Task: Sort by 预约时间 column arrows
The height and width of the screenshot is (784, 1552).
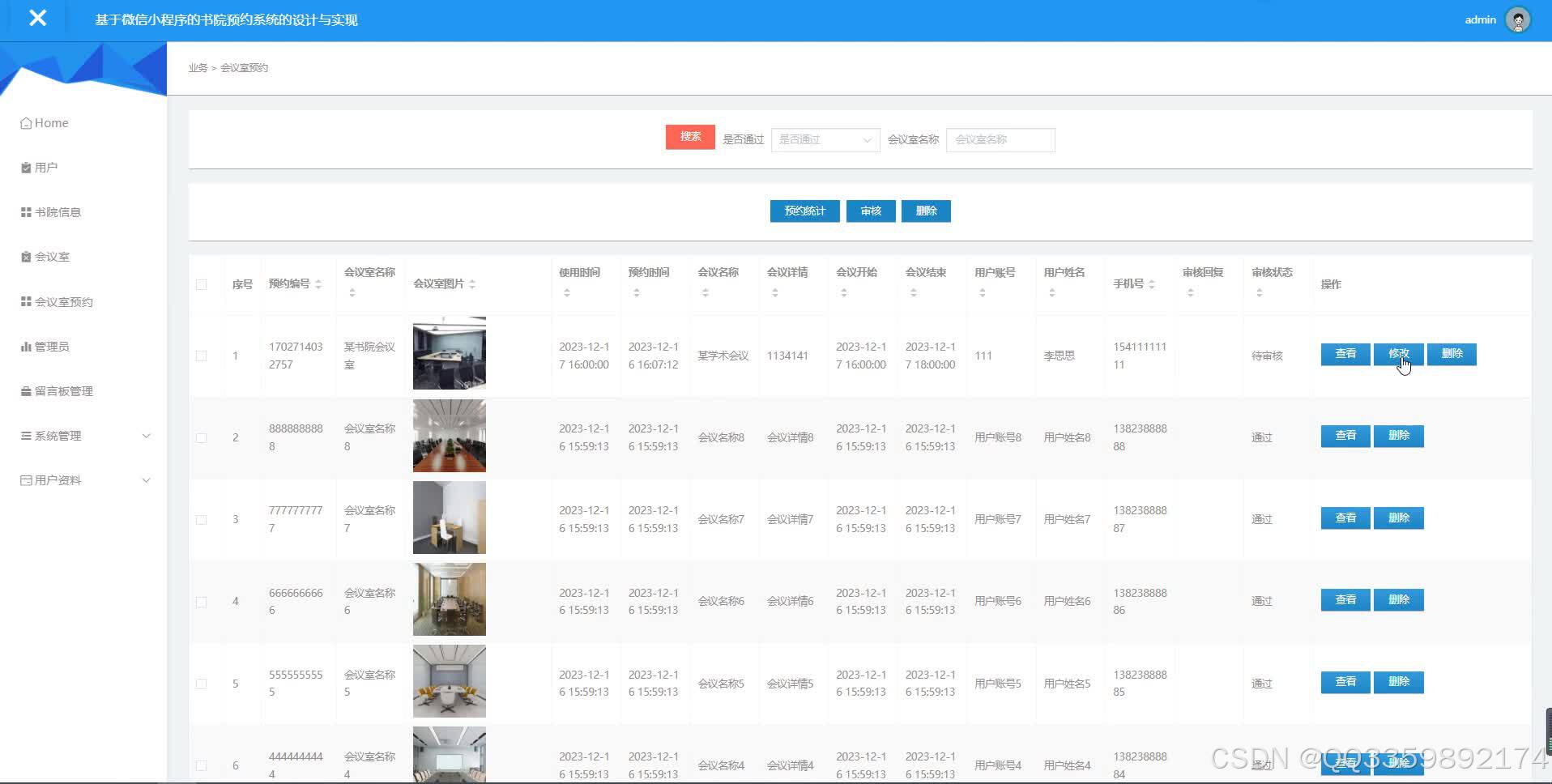Action: pyautogui.click(x=637, y=292)
